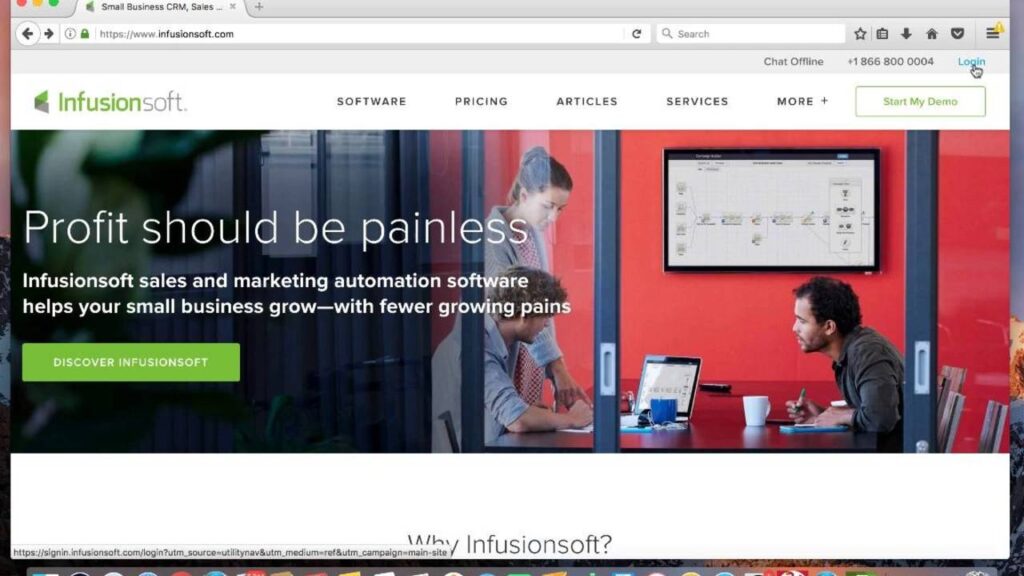
Task: Open the downloads arrow icon
Action: click(x=906, y=34)
